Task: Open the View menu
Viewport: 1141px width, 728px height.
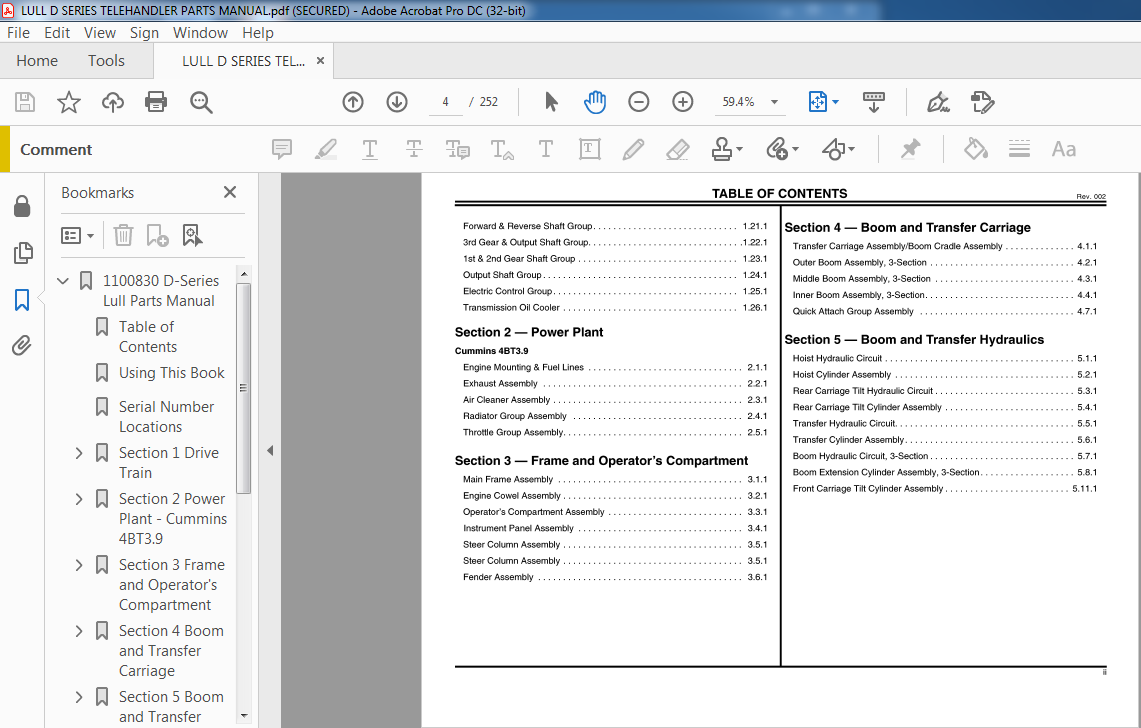Action: coord(100,33)
